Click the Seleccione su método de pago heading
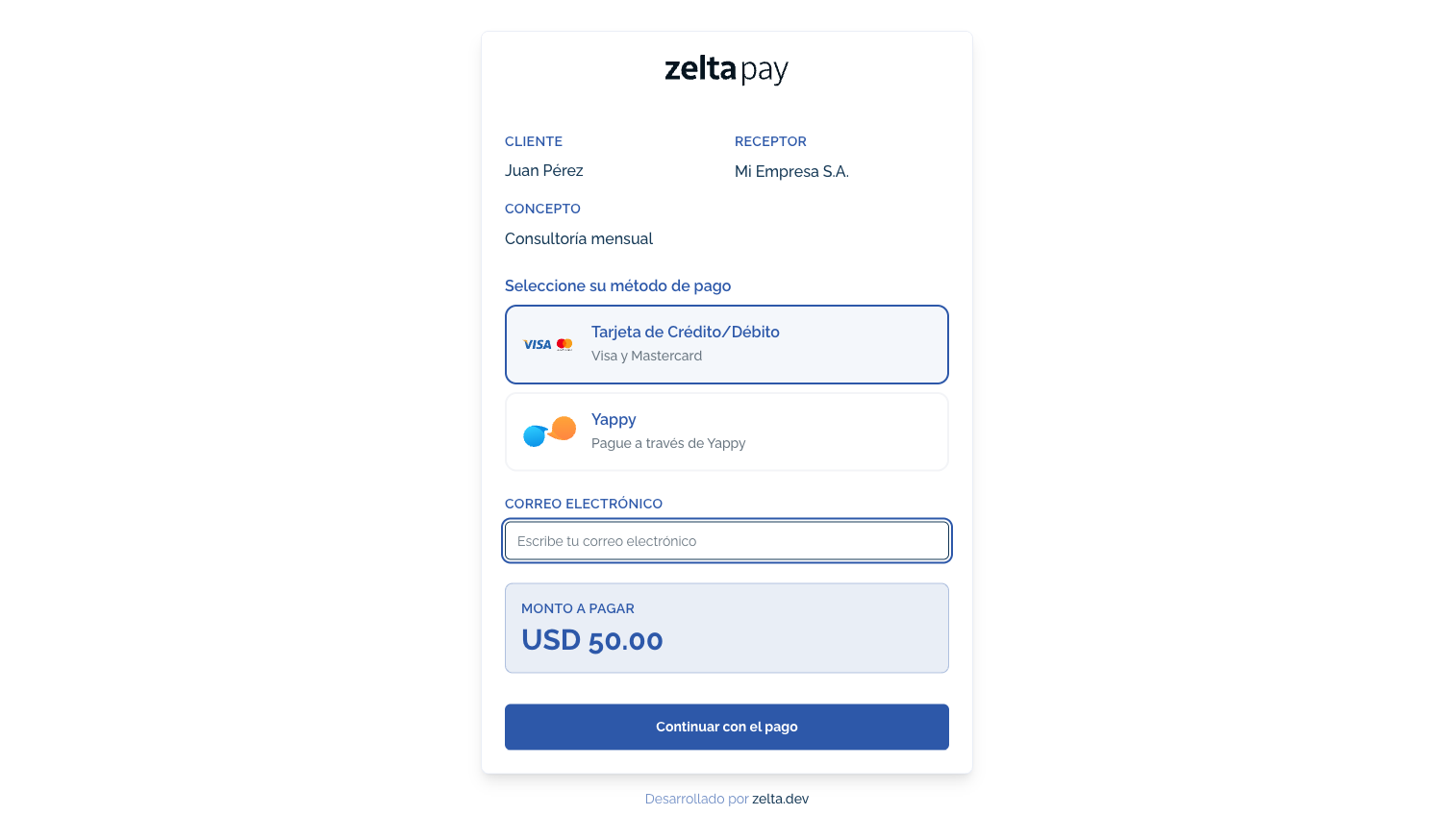 click(617, 285)
